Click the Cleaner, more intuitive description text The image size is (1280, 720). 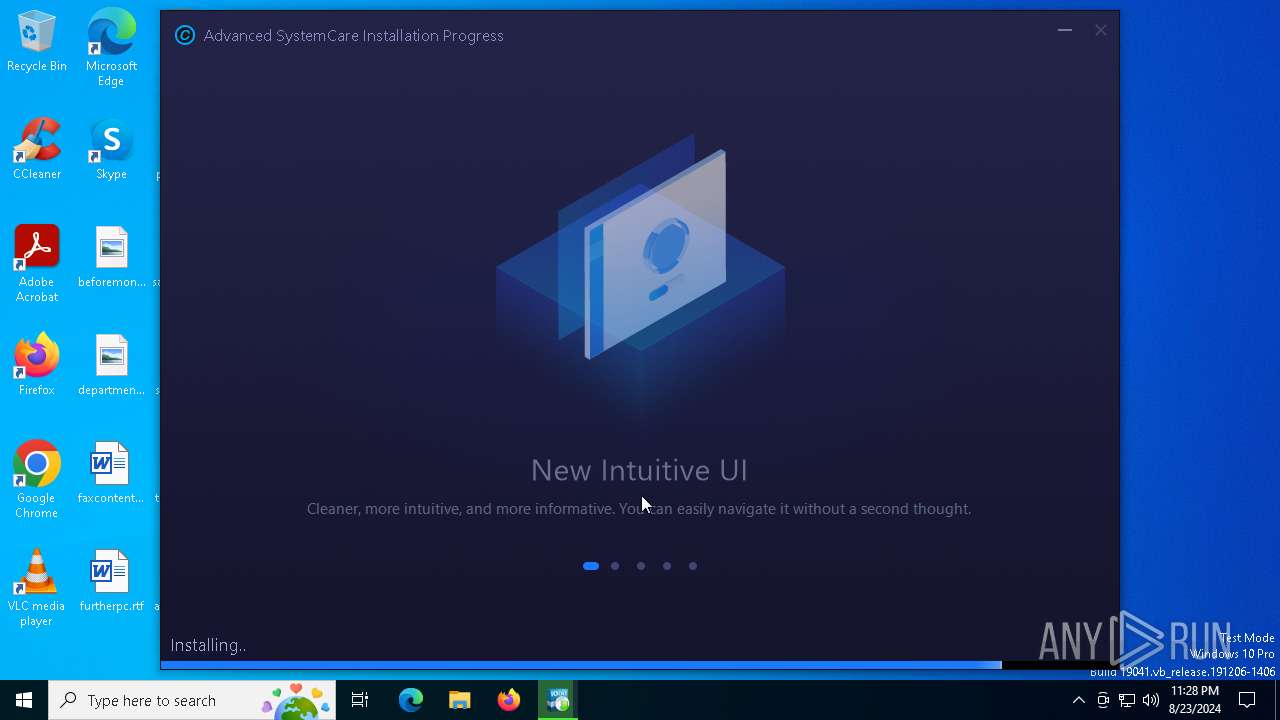(x=639, y=509)
